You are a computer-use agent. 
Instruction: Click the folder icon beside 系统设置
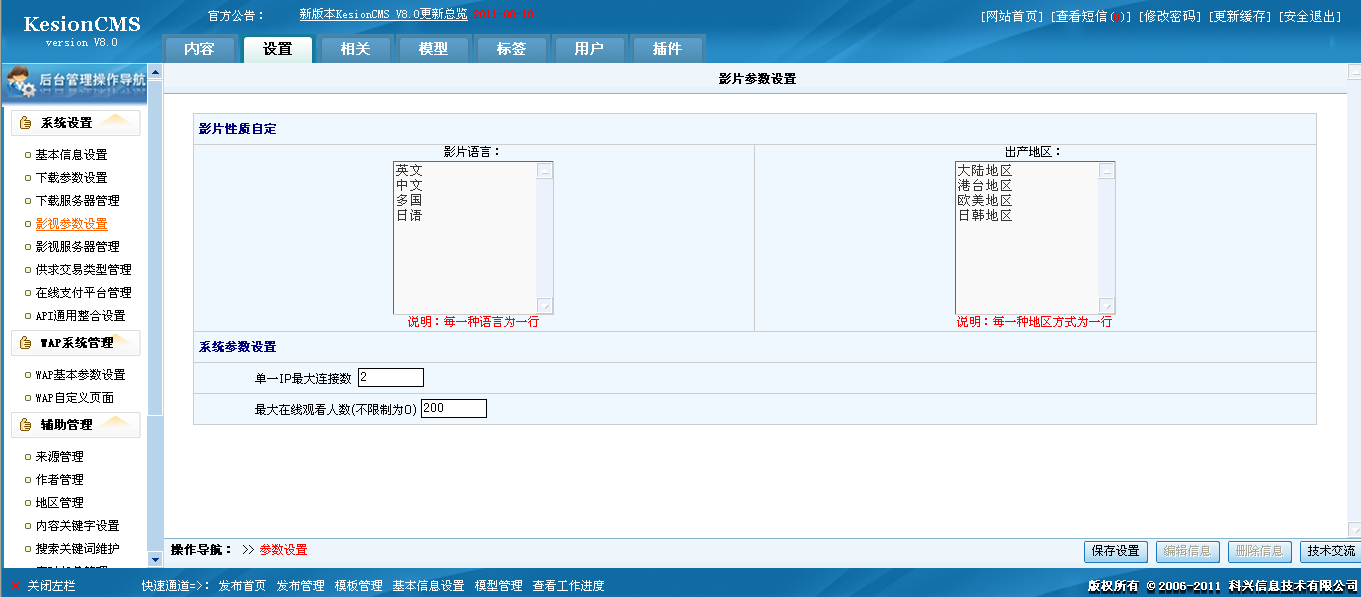[27, 122]
